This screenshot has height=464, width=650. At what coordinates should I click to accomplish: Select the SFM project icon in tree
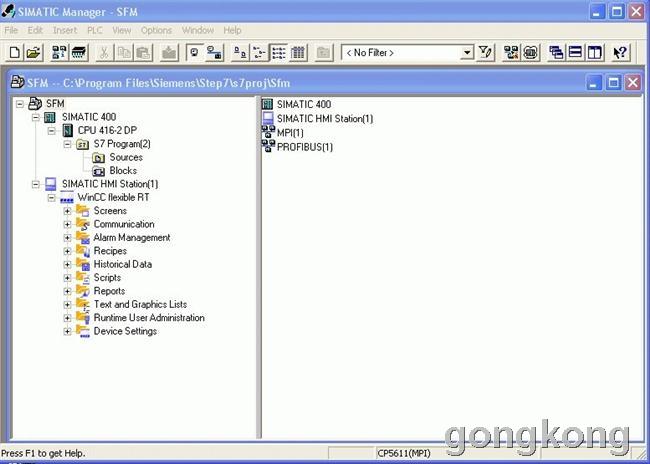[x=35, y=104]
